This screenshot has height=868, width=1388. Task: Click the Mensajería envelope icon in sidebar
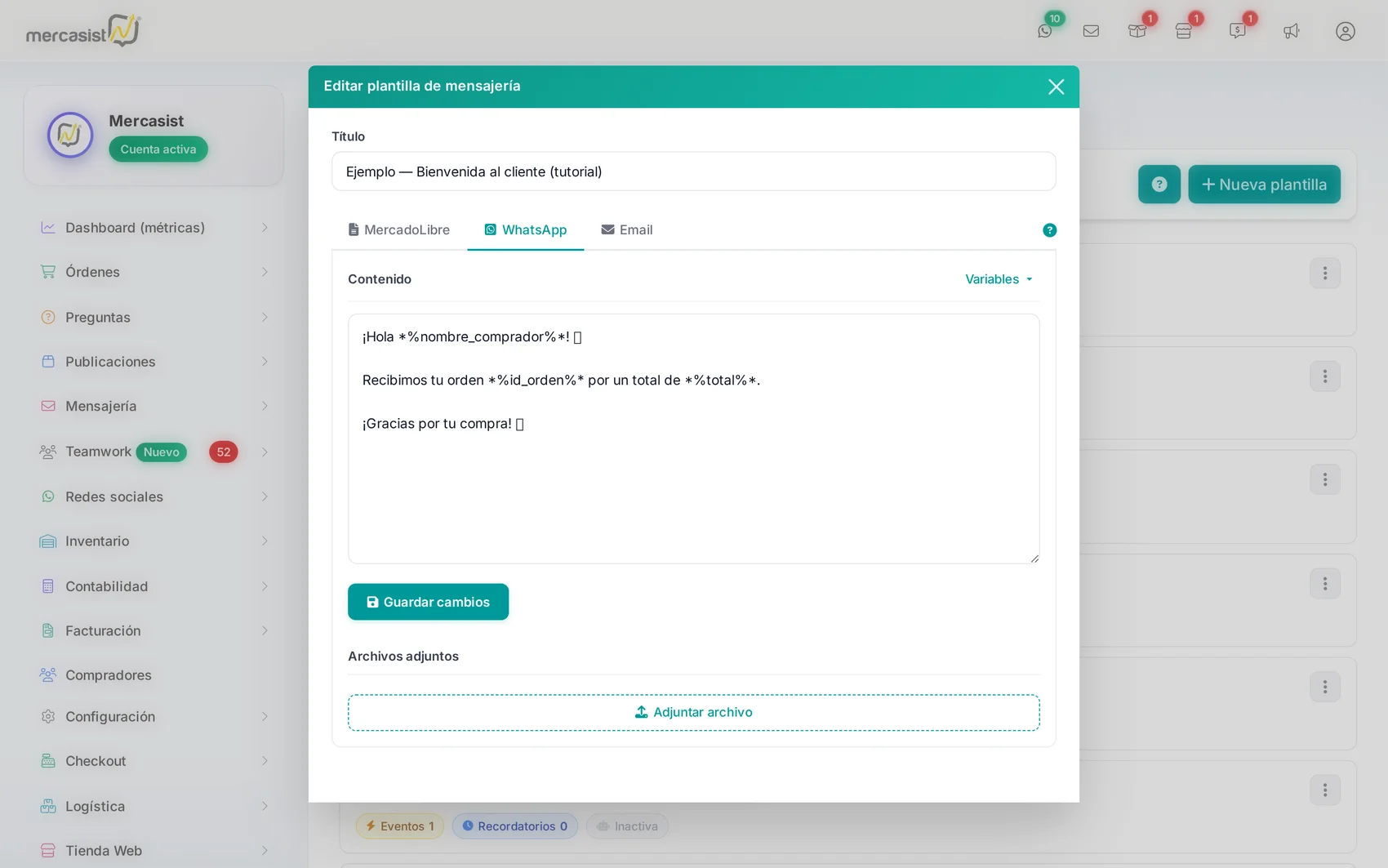point(48,406)
